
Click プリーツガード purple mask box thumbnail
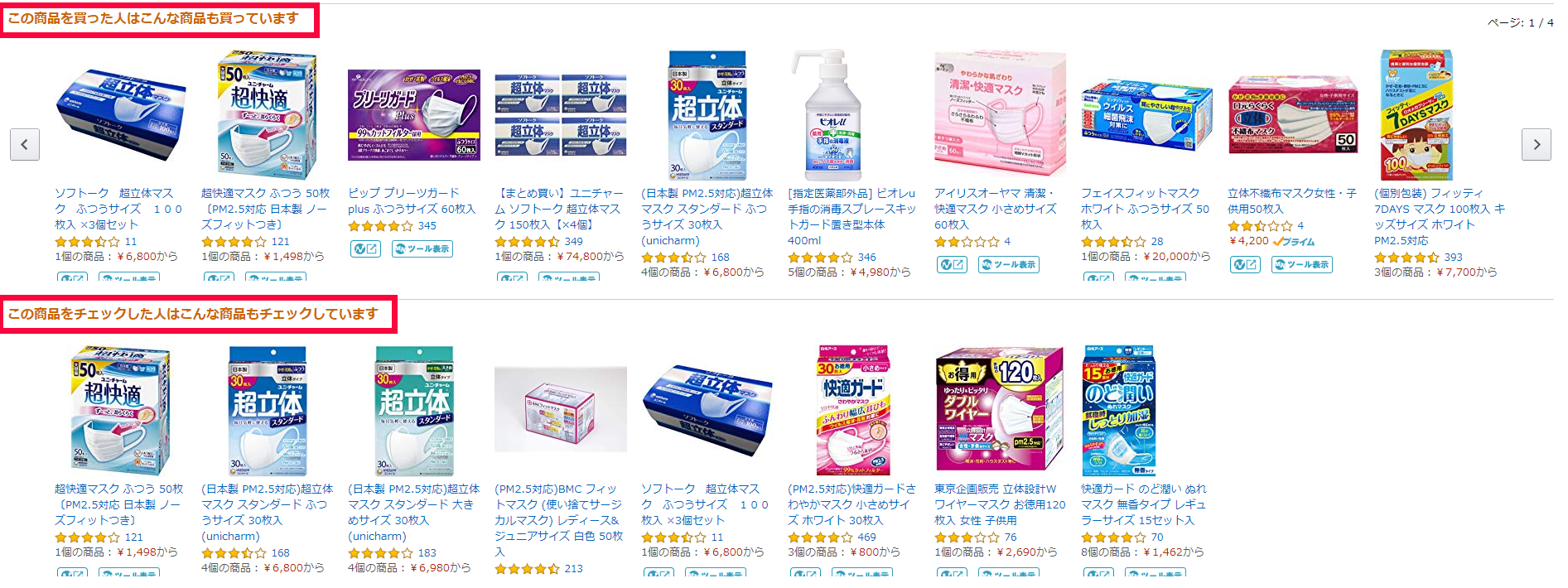click(x=413, y=115)
